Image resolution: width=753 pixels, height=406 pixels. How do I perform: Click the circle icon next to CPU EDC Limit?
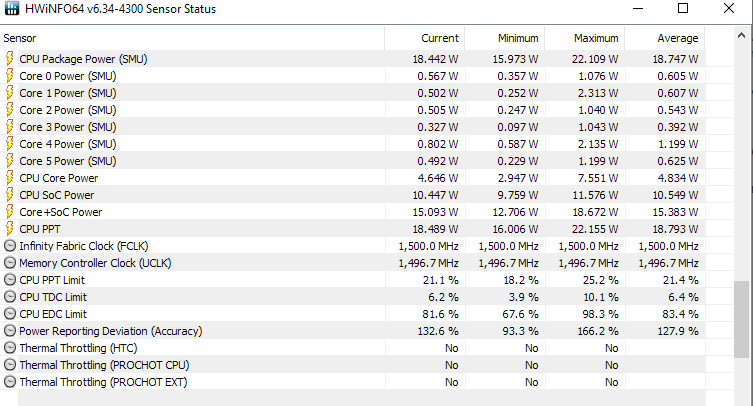coord(10,314)
